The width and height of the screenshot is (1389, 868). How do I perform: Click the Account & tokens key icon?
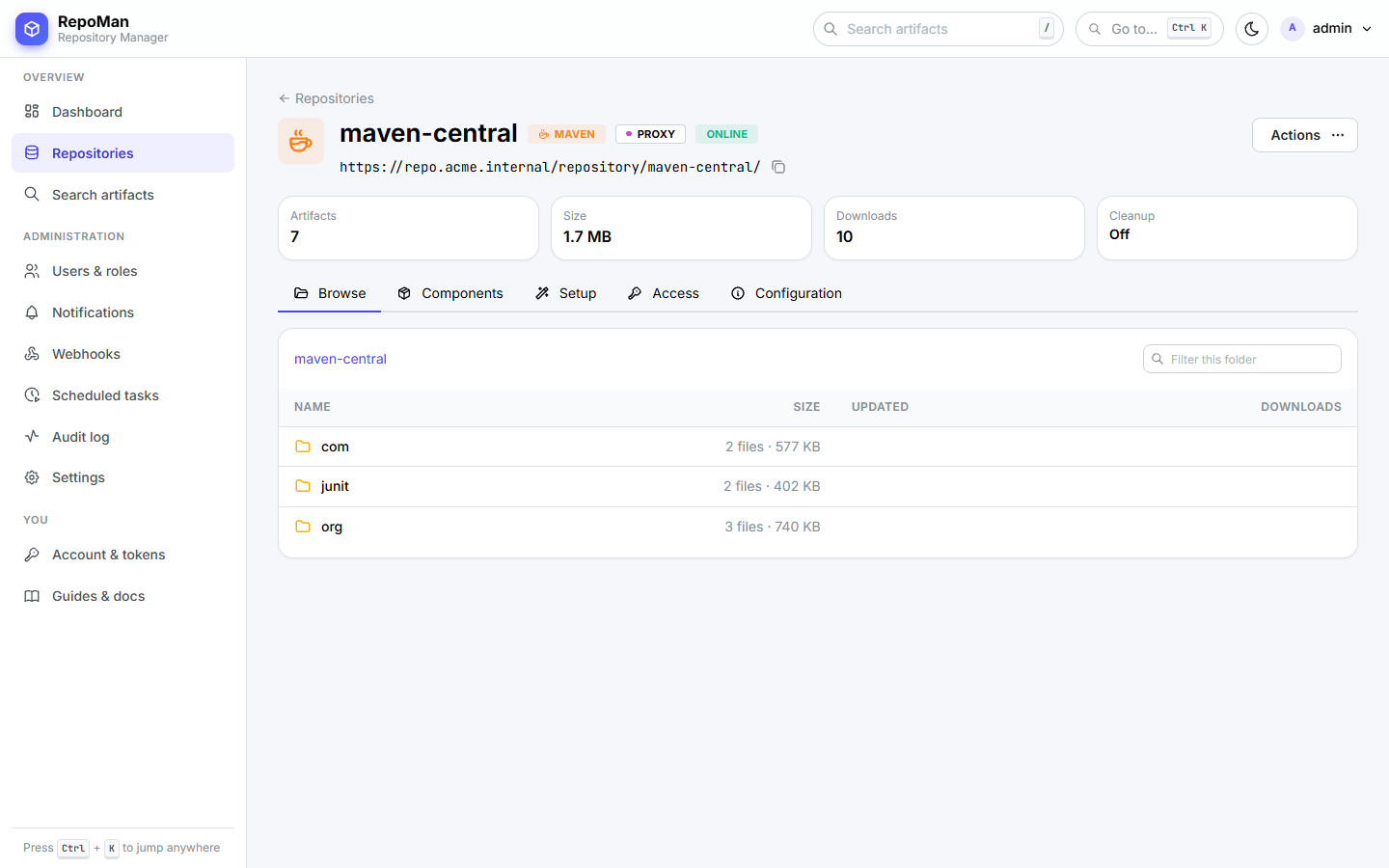point(32,555)
